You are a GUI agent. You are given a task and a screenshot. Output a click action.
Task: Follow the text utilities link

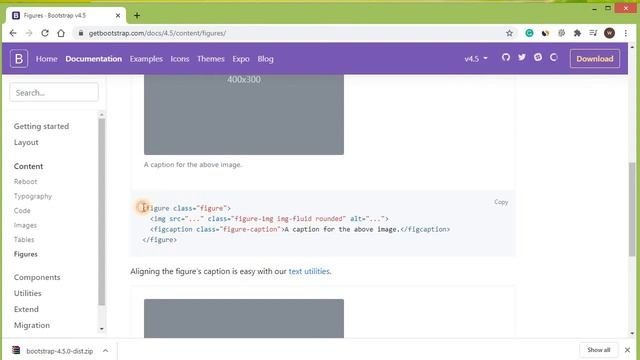click(x=310, y=271)
